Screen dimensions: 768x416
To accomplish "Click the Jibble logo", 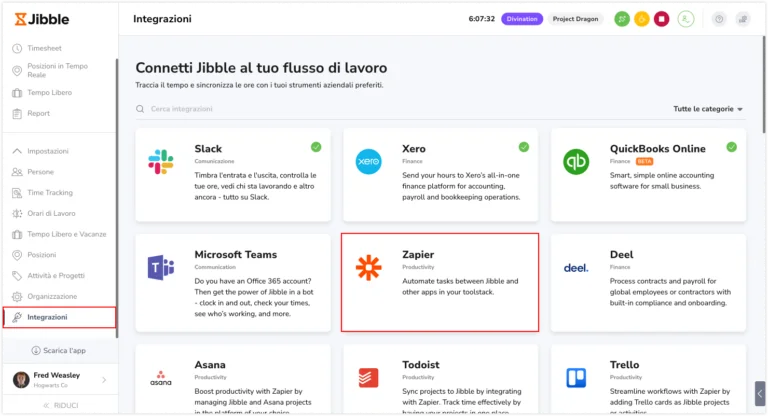I will click(42, 19).
